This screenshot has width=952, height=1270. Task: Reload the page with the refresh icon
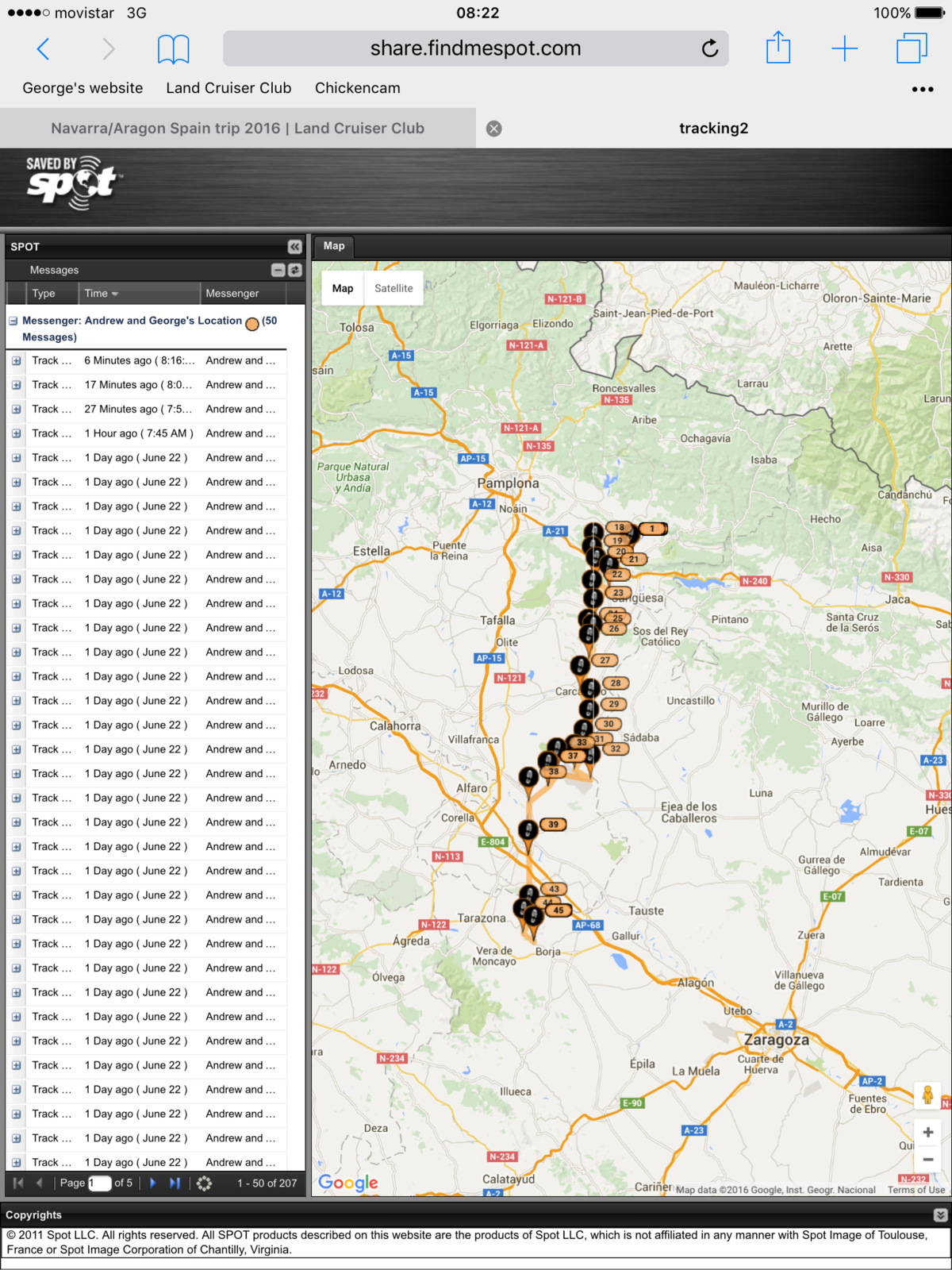[710, 48]
